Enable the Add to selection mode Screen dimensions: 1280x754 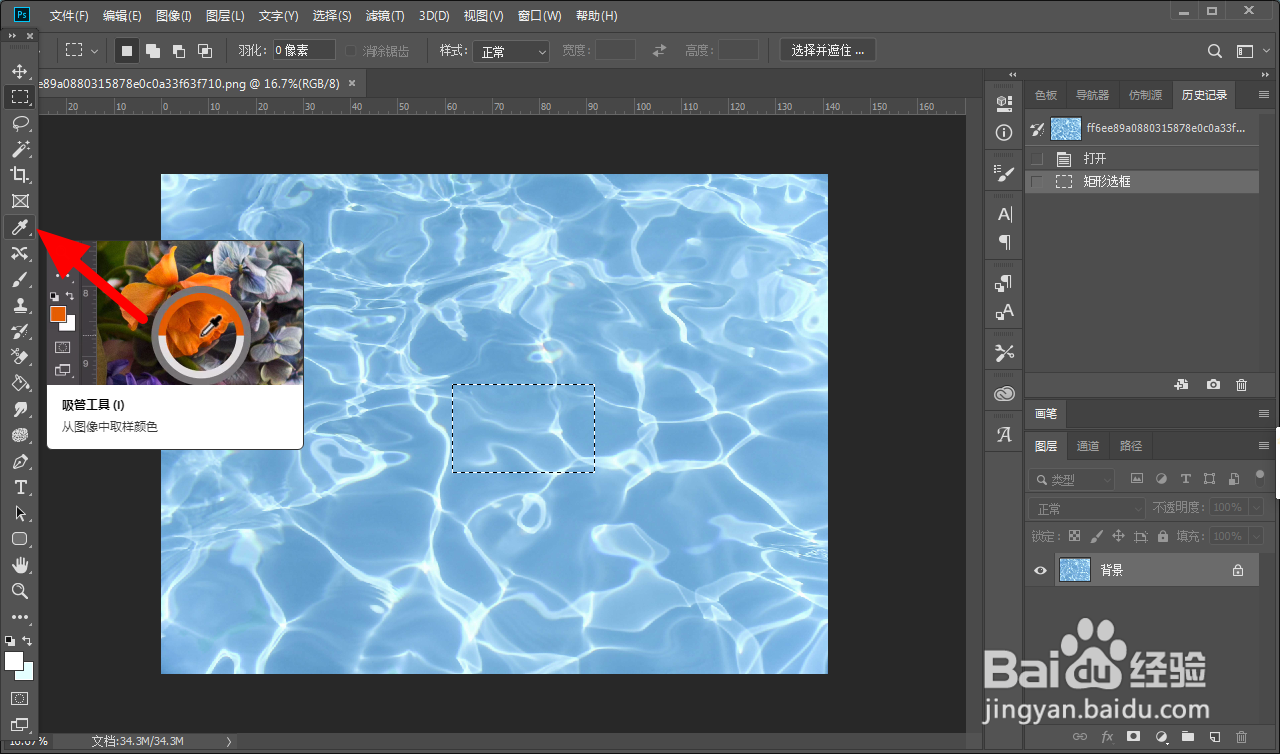(x=153, y=50)
